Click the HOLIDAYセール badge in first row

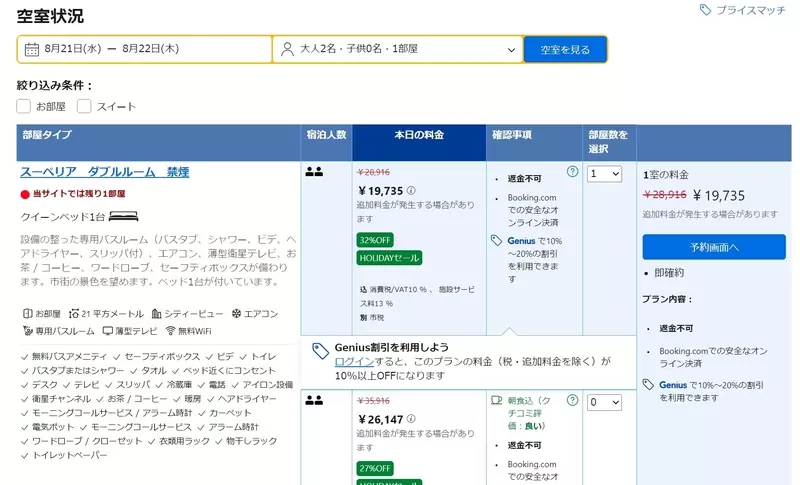coord(389,258)
